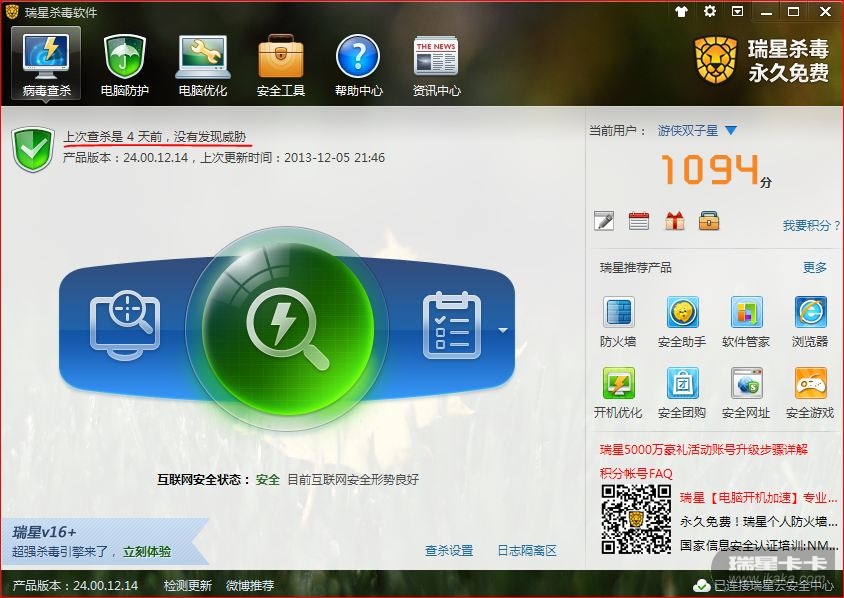The height and width of the screenshot is (598, 844).
Task: Open 瑞星5000万豪礼活动 red news link
Action: [704, 449]
